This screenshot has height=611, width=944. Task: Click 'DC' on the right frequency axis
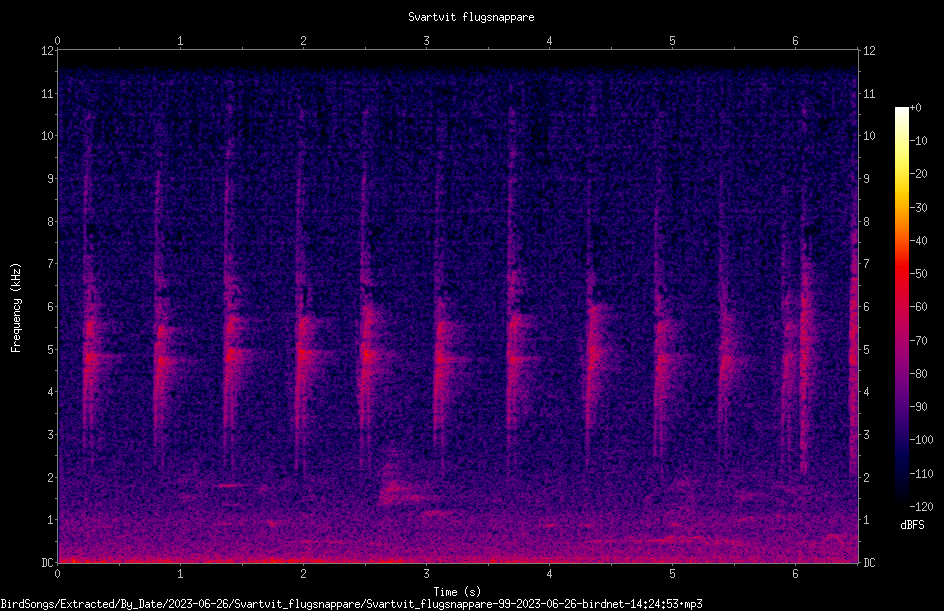pyautogui.click(x=869, y=563)
